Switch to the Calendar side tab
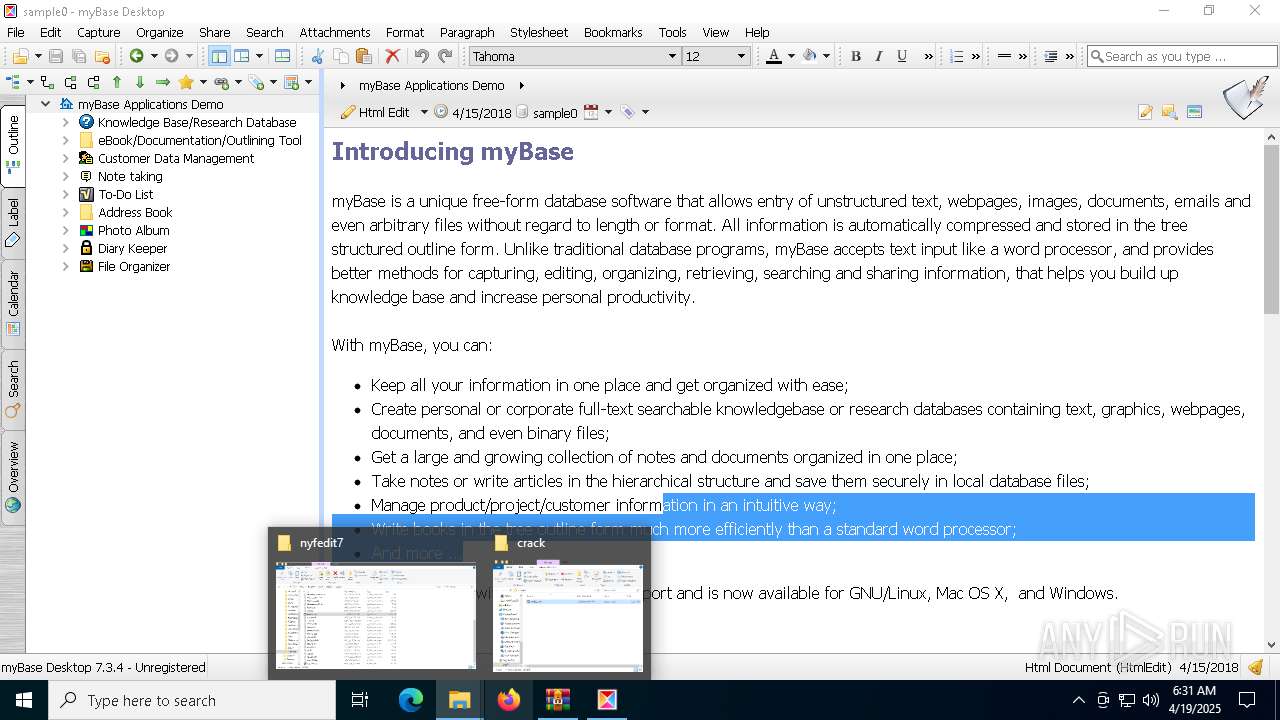Image resolution: width=1280 pixels, height=720 pixels. pos(13,302)
